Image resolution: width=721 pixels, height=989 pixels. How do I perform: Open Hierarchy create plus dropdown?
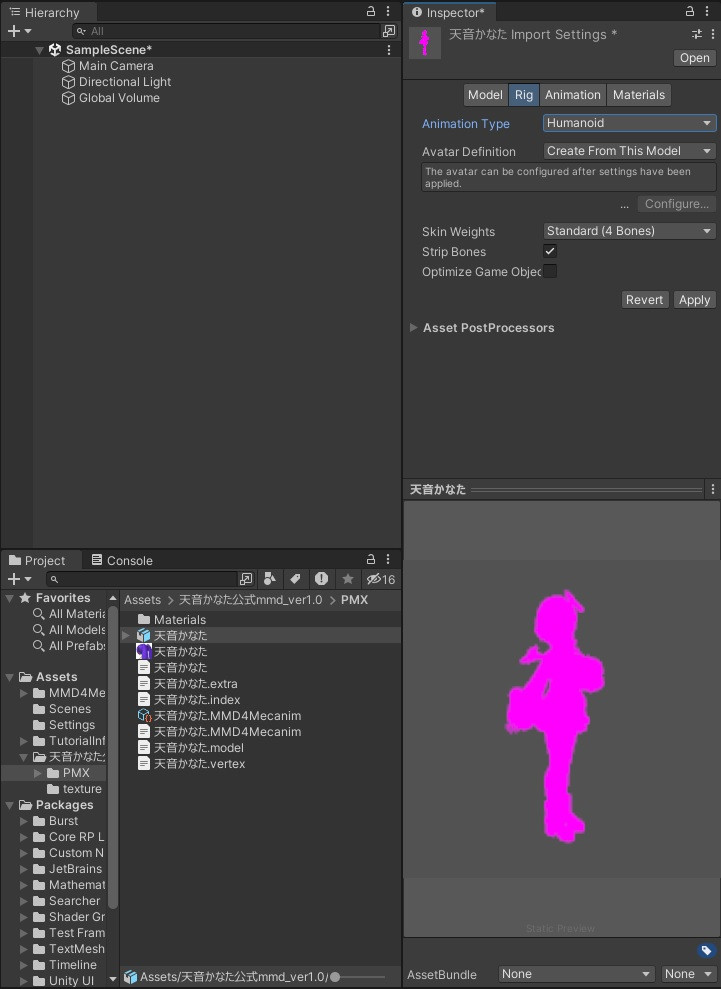[x=19, y=31]
